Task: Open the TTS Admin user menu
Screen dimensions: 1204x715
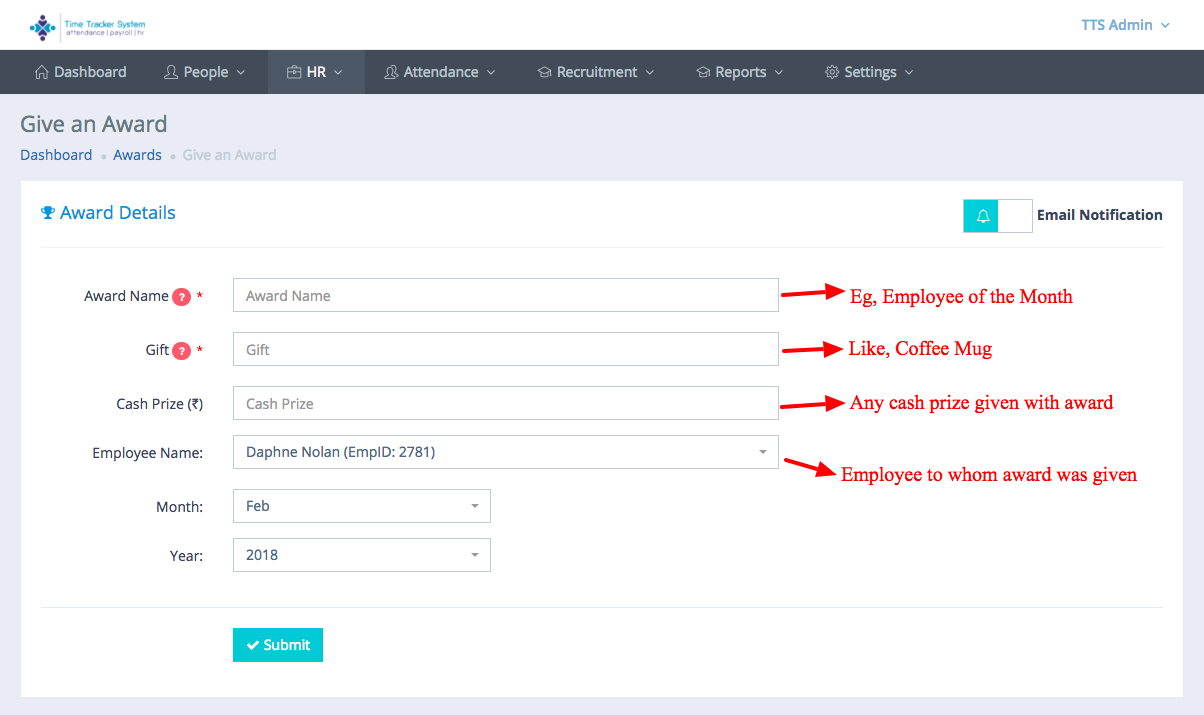Action: tap(1125, 25)
